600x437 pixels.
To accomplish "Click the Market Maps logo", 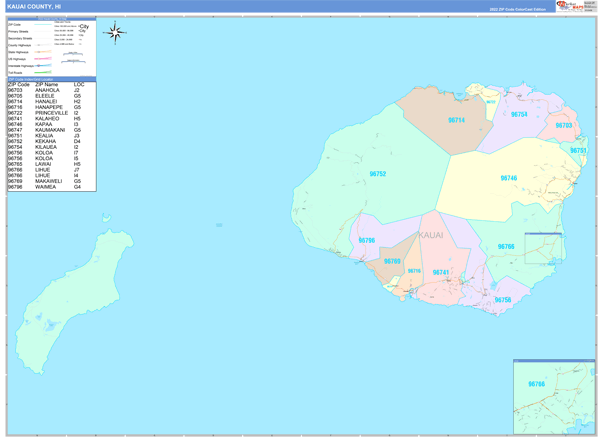I will pos(571,6).
